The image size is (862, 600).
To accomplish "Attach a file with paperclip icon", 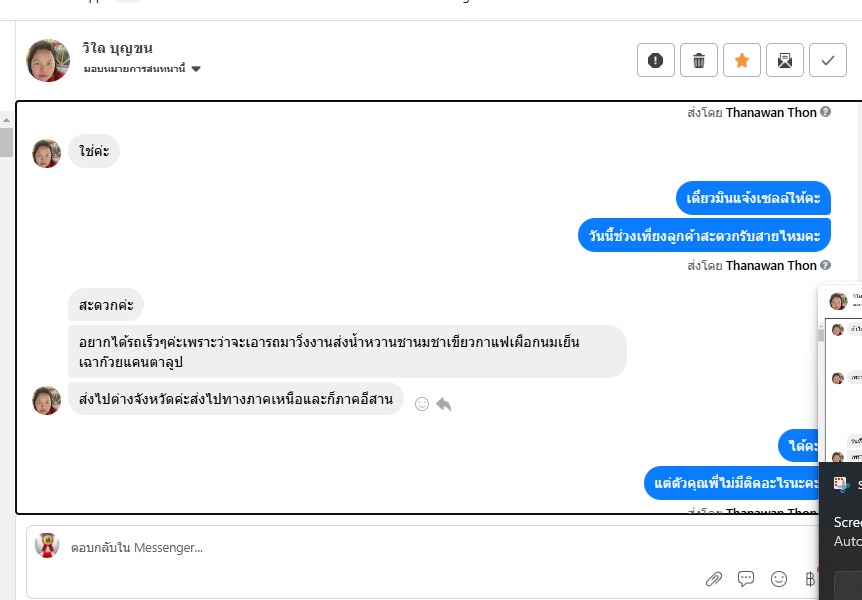I will pyautogui.click(x=714, y=578).
